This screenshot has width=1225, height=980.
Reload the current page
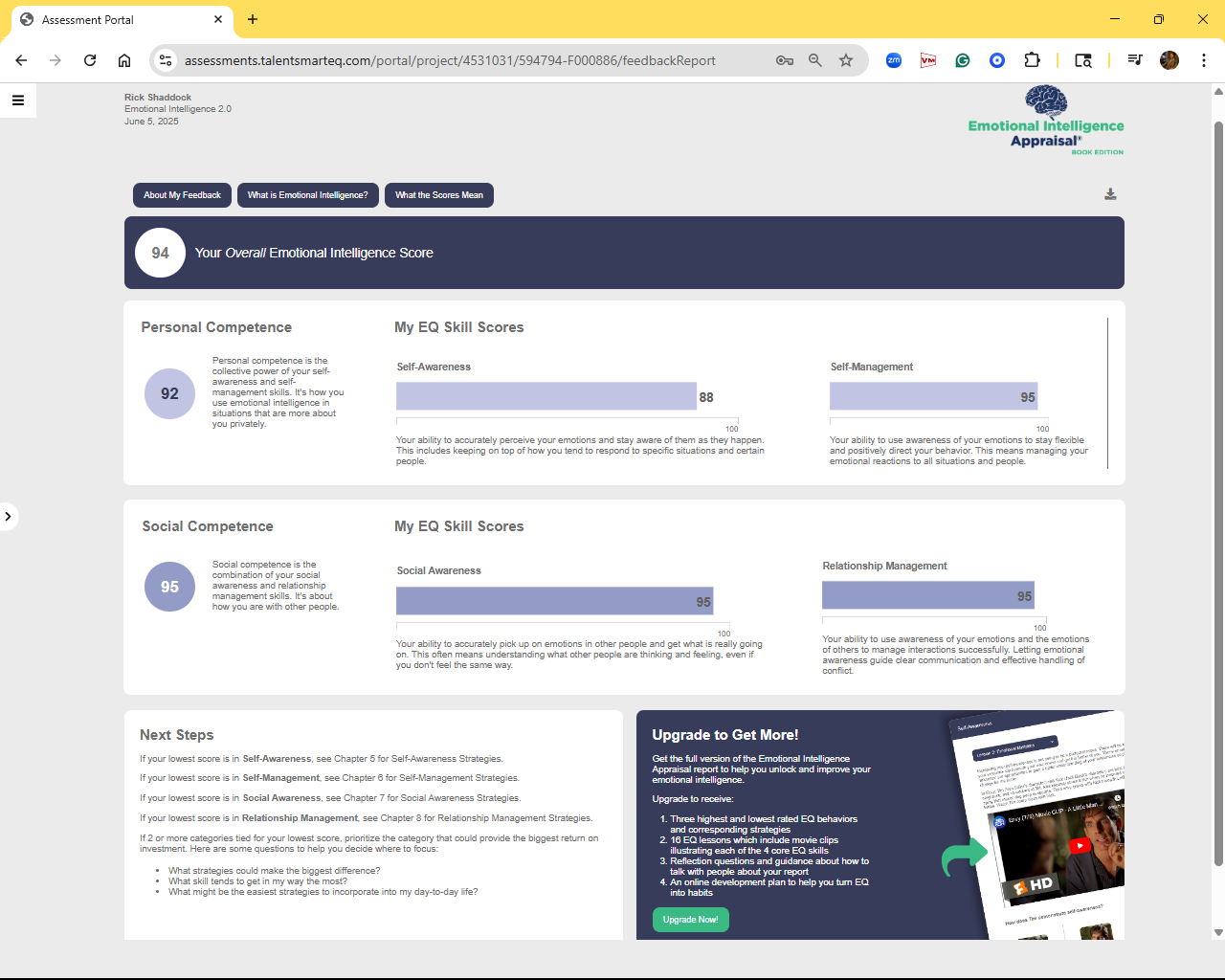click(x=90, y=60)
